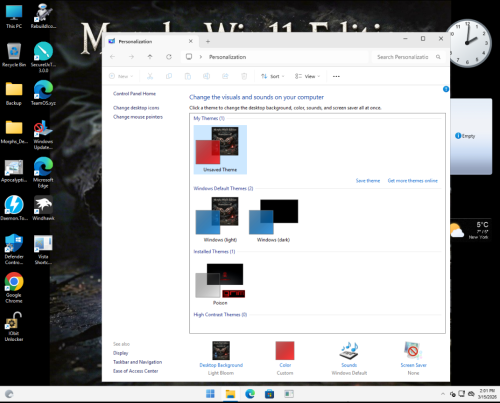Open the Sounds settings icon
500x403 pixels.
click(349, 351)
